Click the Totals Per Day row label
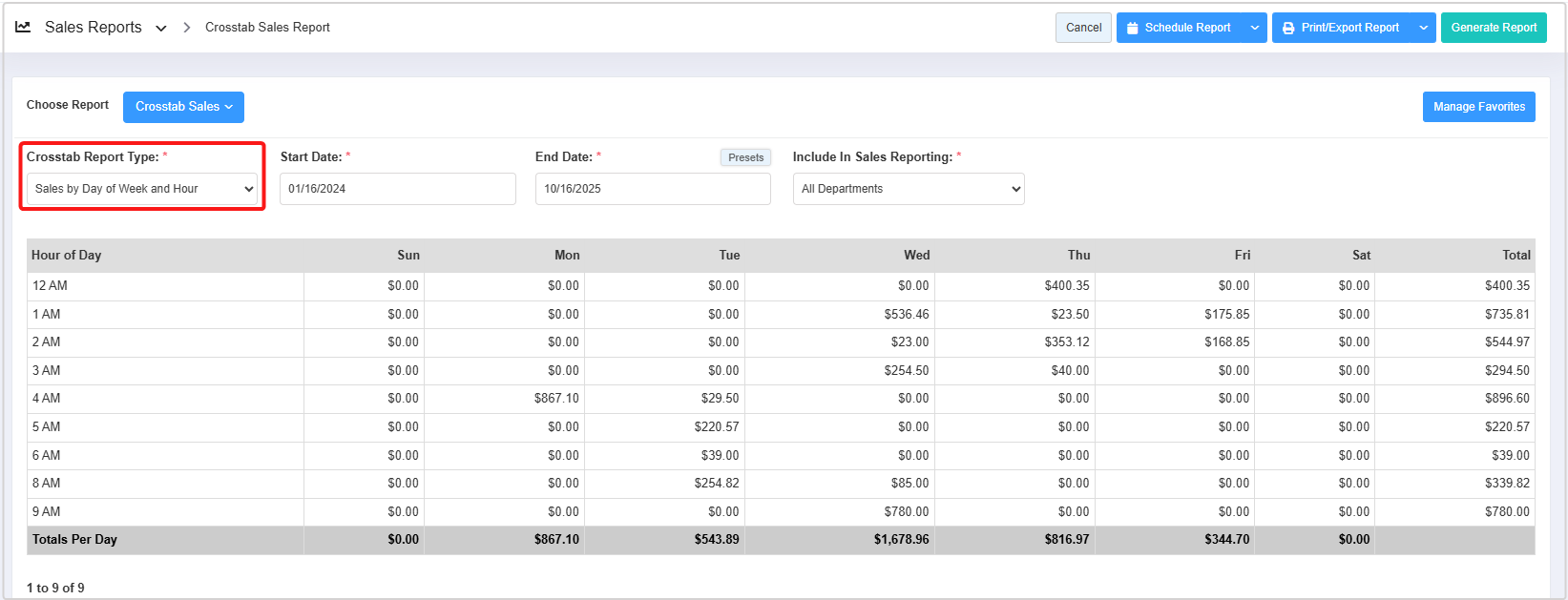This screenshot has height=600, width=1568. [74, 540]
